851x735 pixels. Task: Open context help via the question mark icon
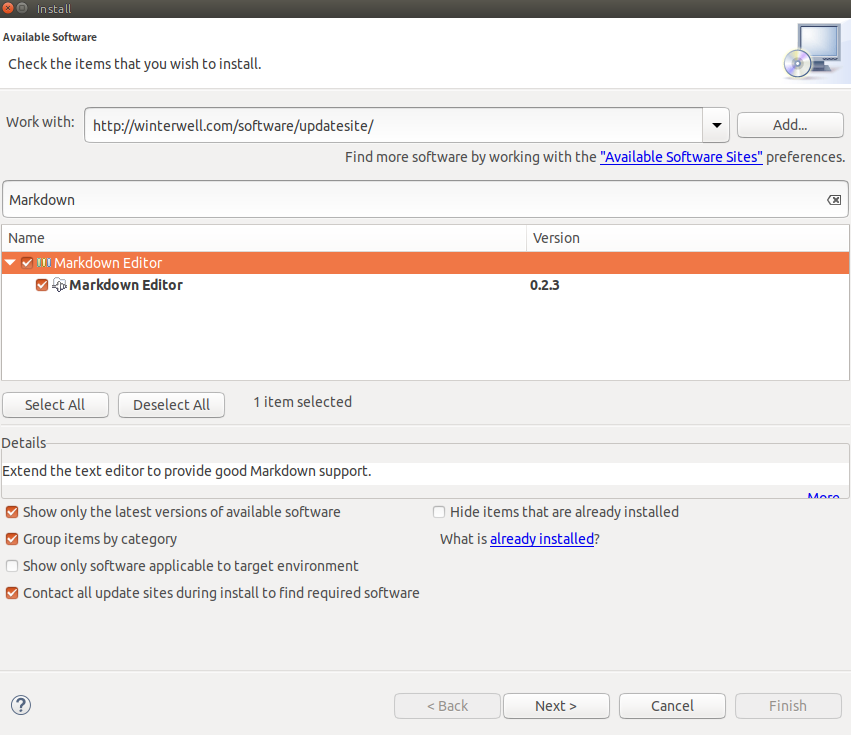(x=20, y=705)
